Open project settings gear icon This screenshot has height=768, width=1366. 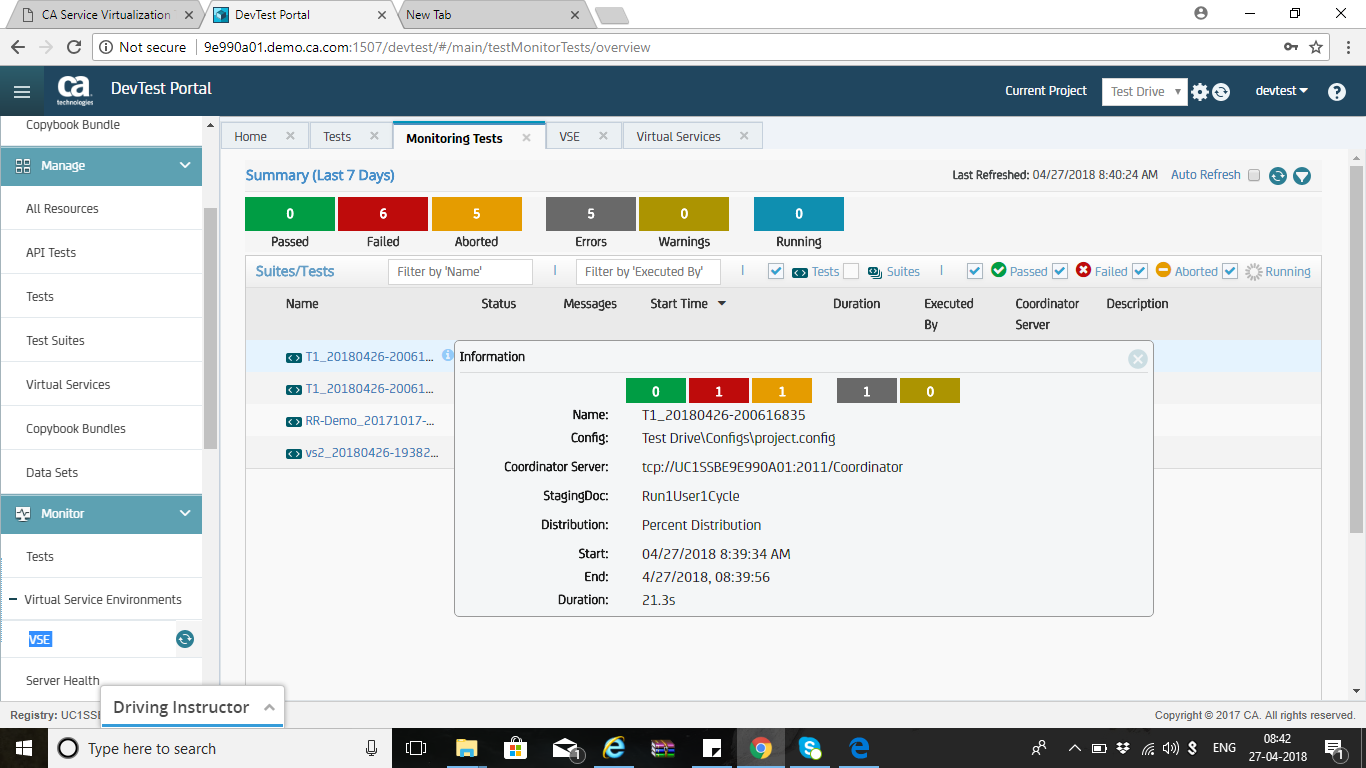tap(1200, 92)
